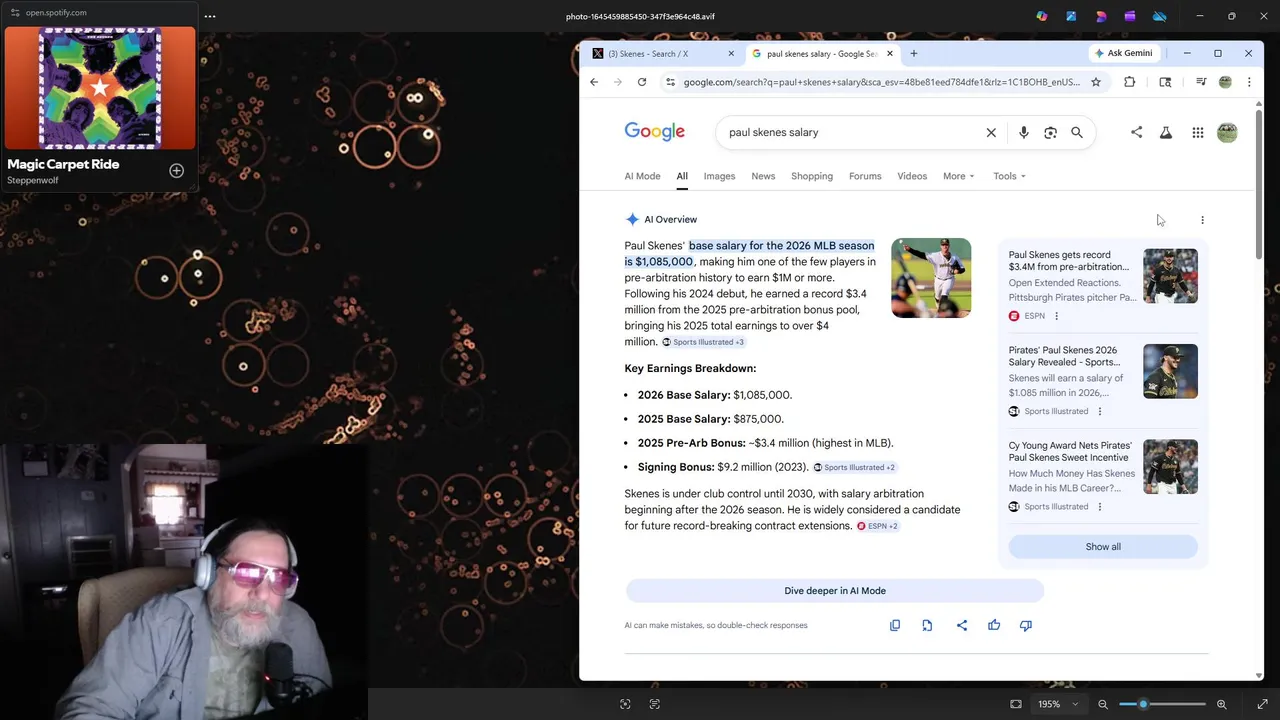Viewport: 1280px width, 720px height.
Task: Go back in Chrome browser
Action: click(x=594, y=82)
